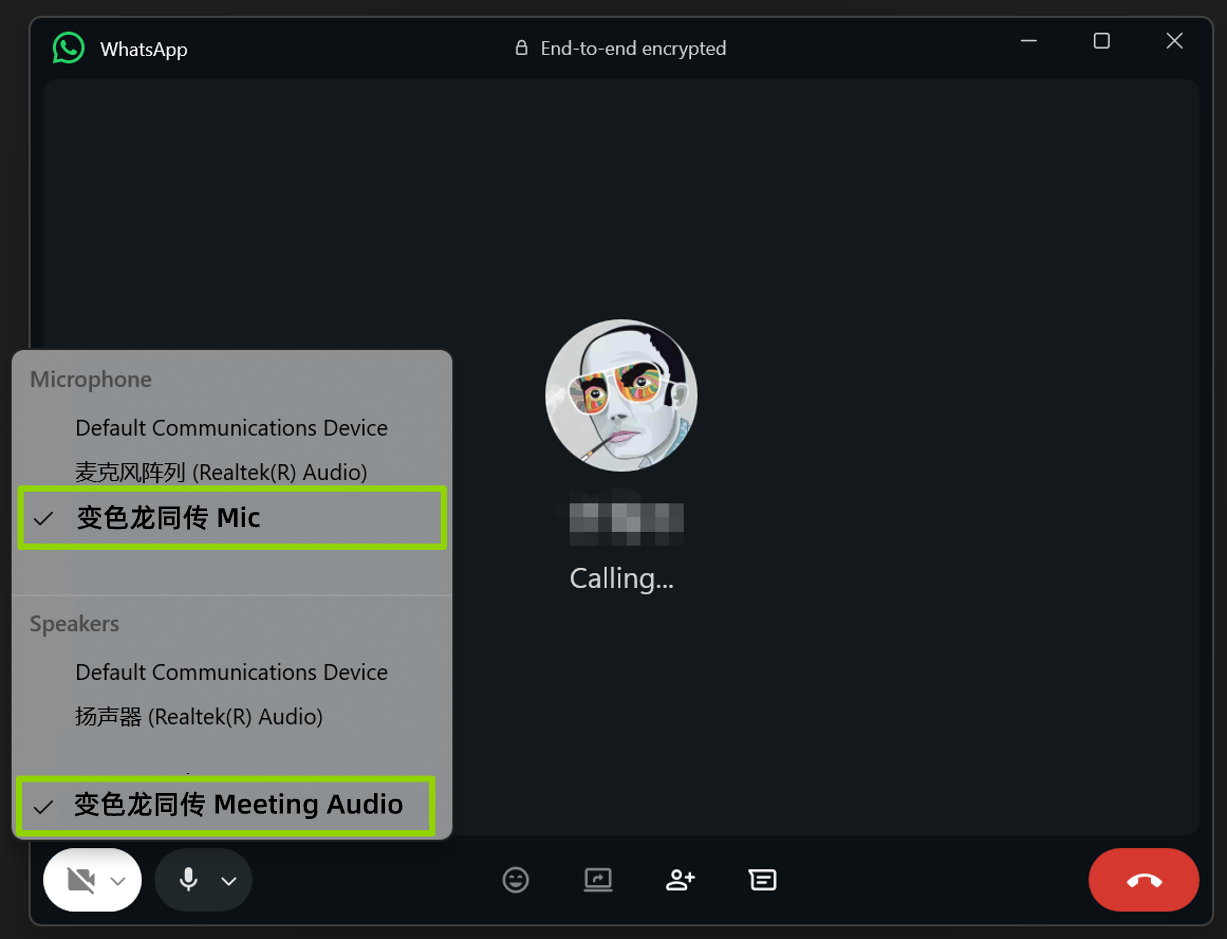Select 麦克风阵列 (Realtek(R) Audio) microphone
Viewport: 1227px width, 939px height.
[x=221, y=472]
